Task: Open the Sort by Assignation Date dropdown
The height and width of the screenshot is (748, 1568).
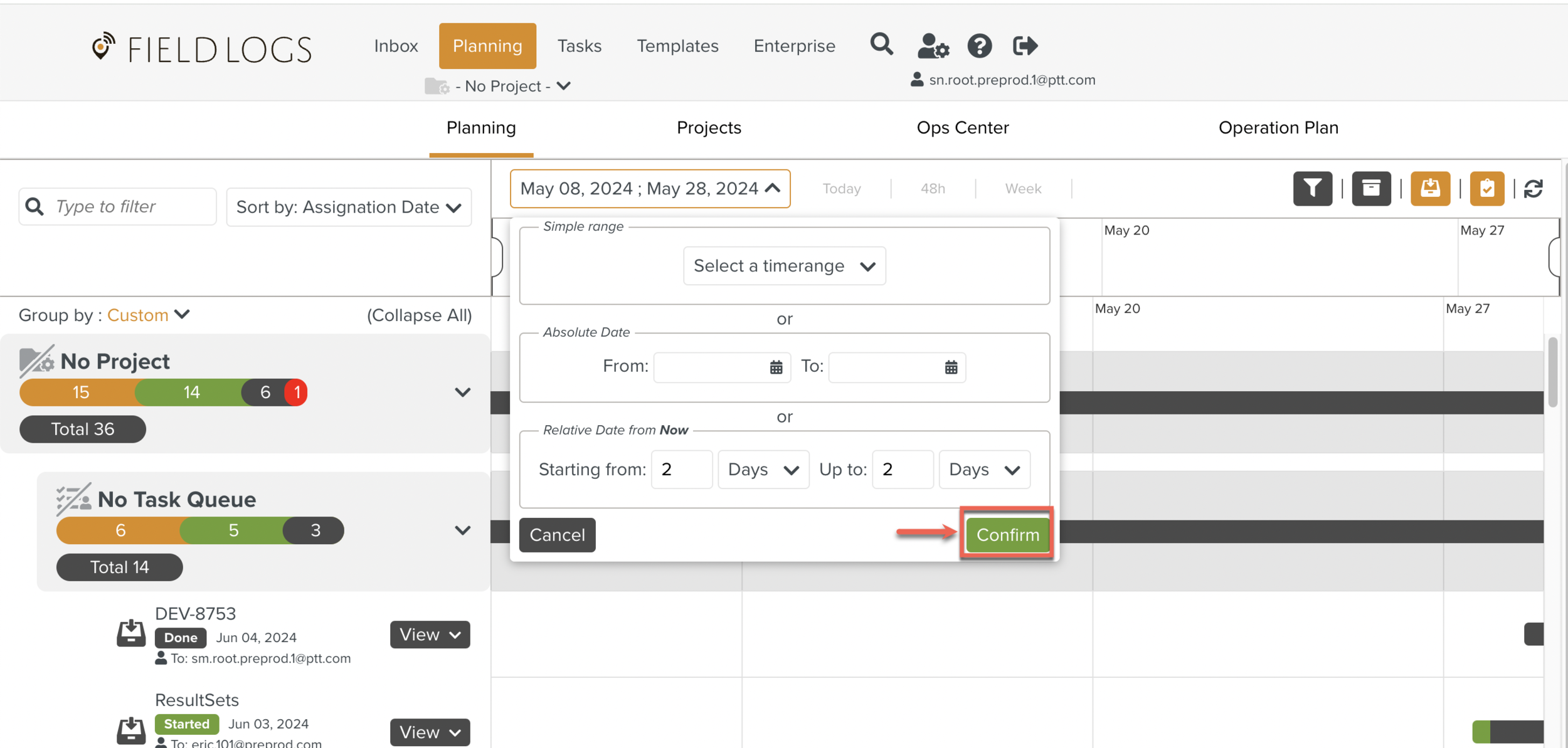Action: [349, 207]
